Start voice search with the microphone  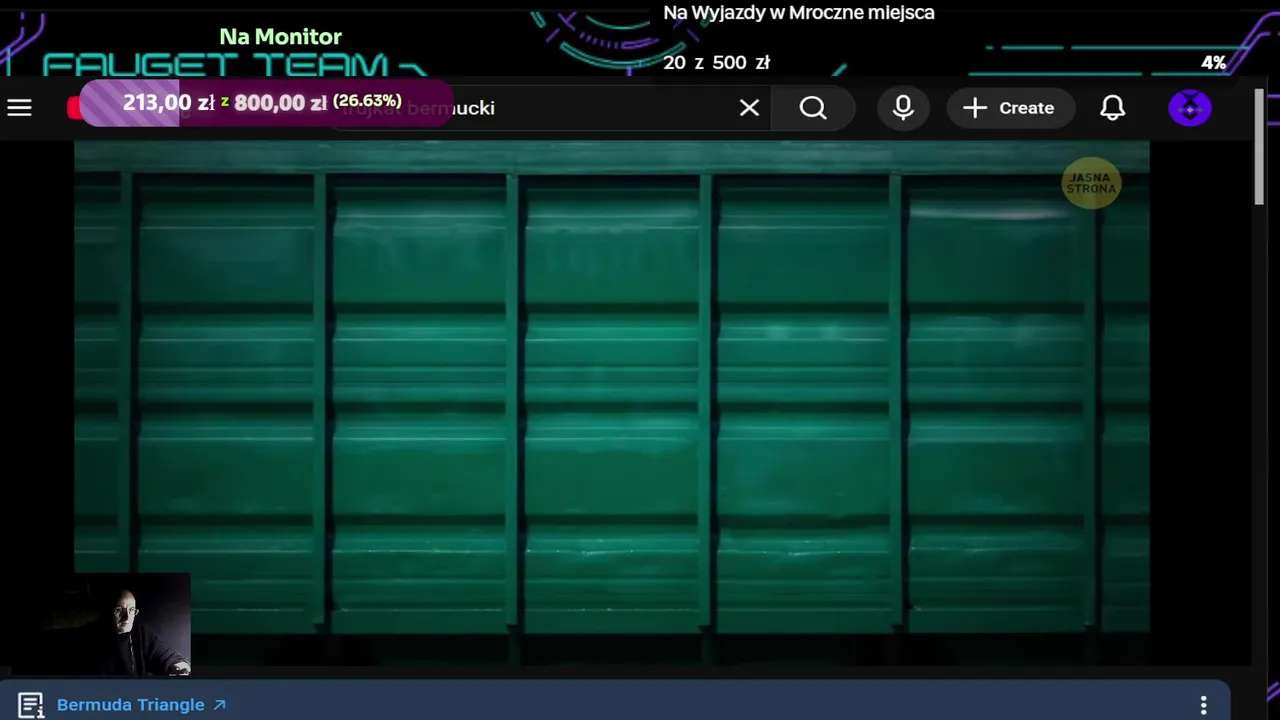[903, 108]
